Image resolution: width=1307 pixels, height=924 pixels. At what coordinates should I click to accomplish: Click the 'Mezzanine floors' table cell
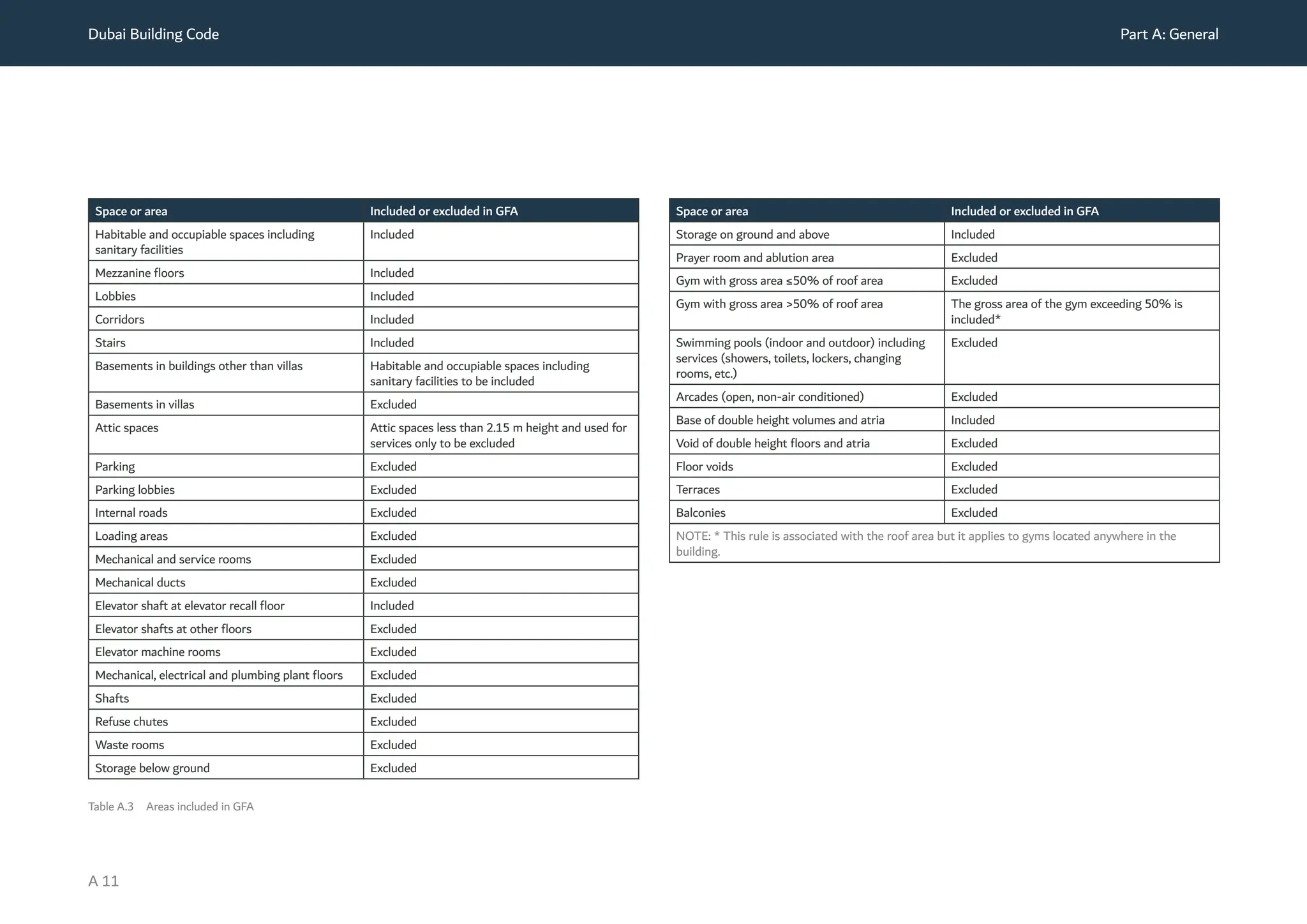point(140,273)
